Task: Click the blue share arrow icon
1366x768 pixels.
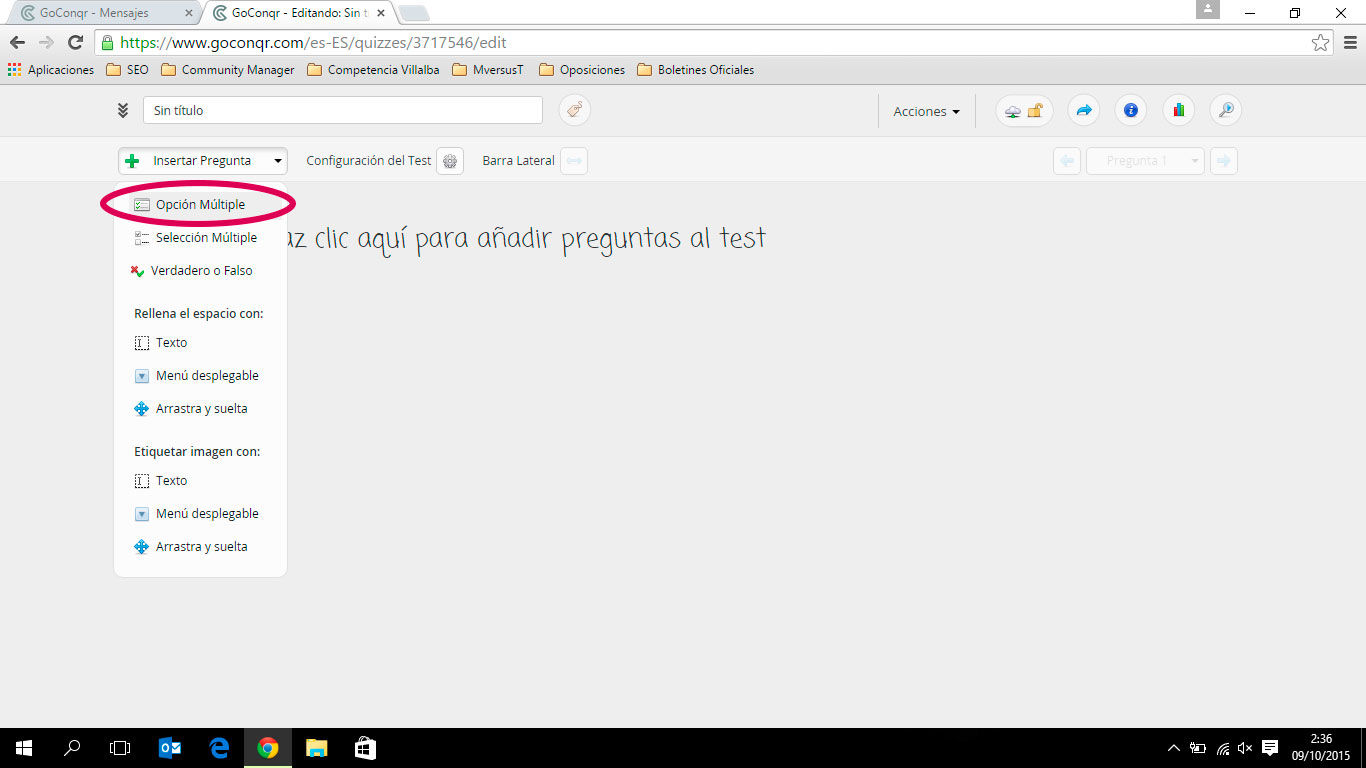Action: coord(1083,110)
